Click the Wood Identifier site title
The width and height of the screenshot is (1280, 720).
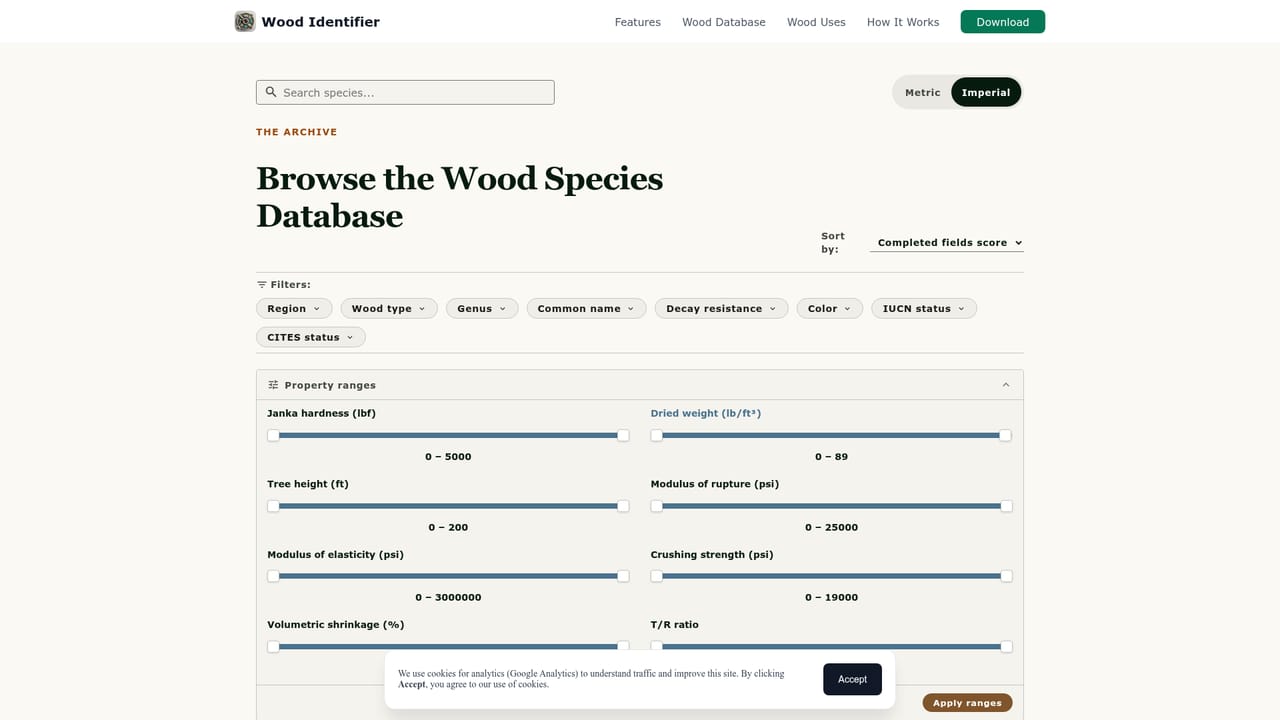(320, 22)
